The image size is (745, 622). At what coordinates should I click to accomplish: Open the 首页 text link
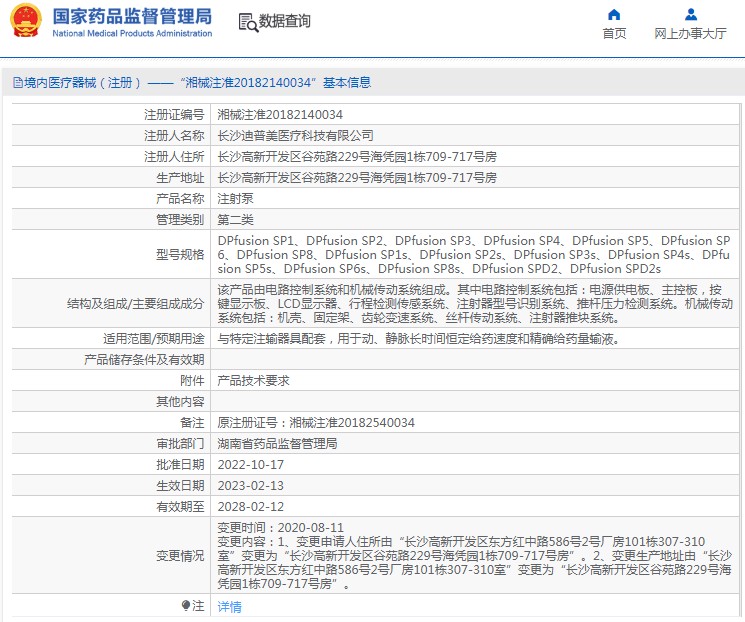[614, 34]
